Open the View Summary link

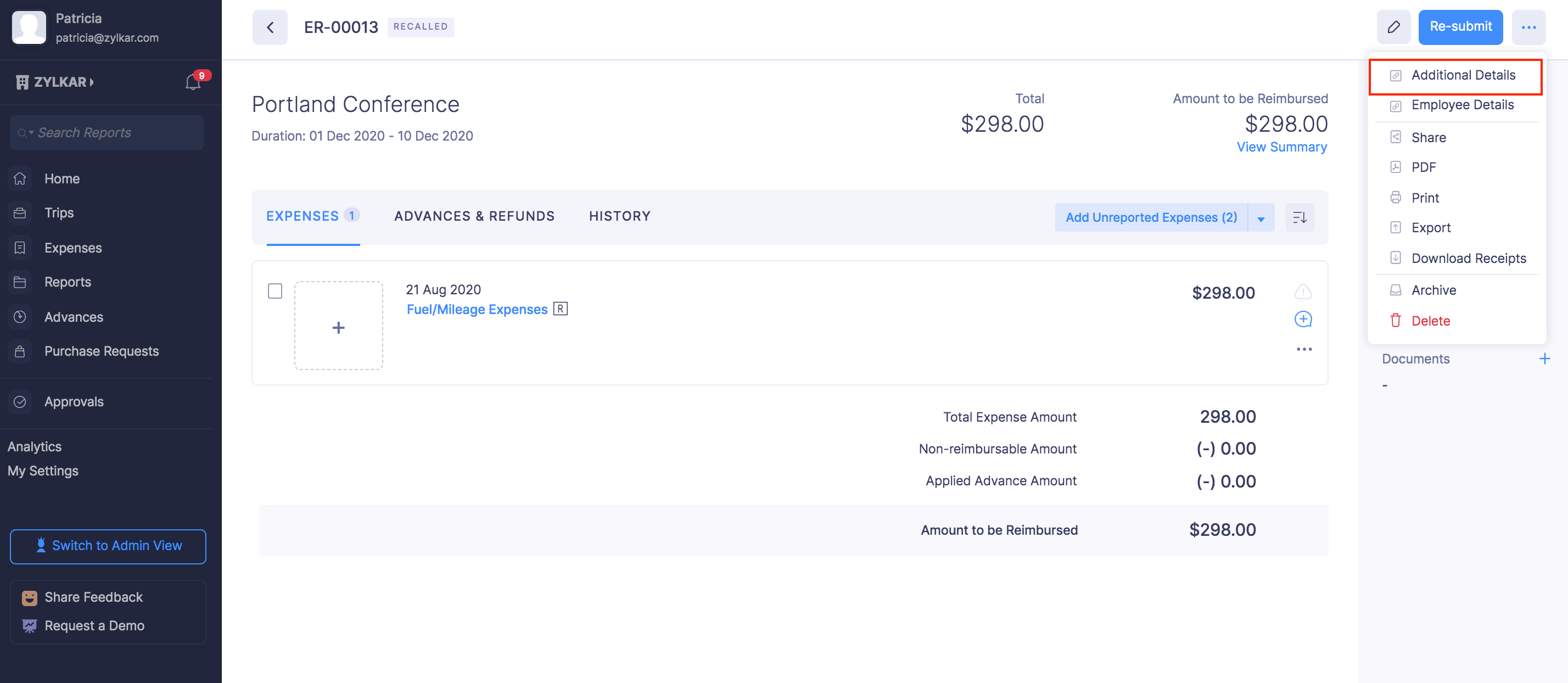click(1281, 147)
